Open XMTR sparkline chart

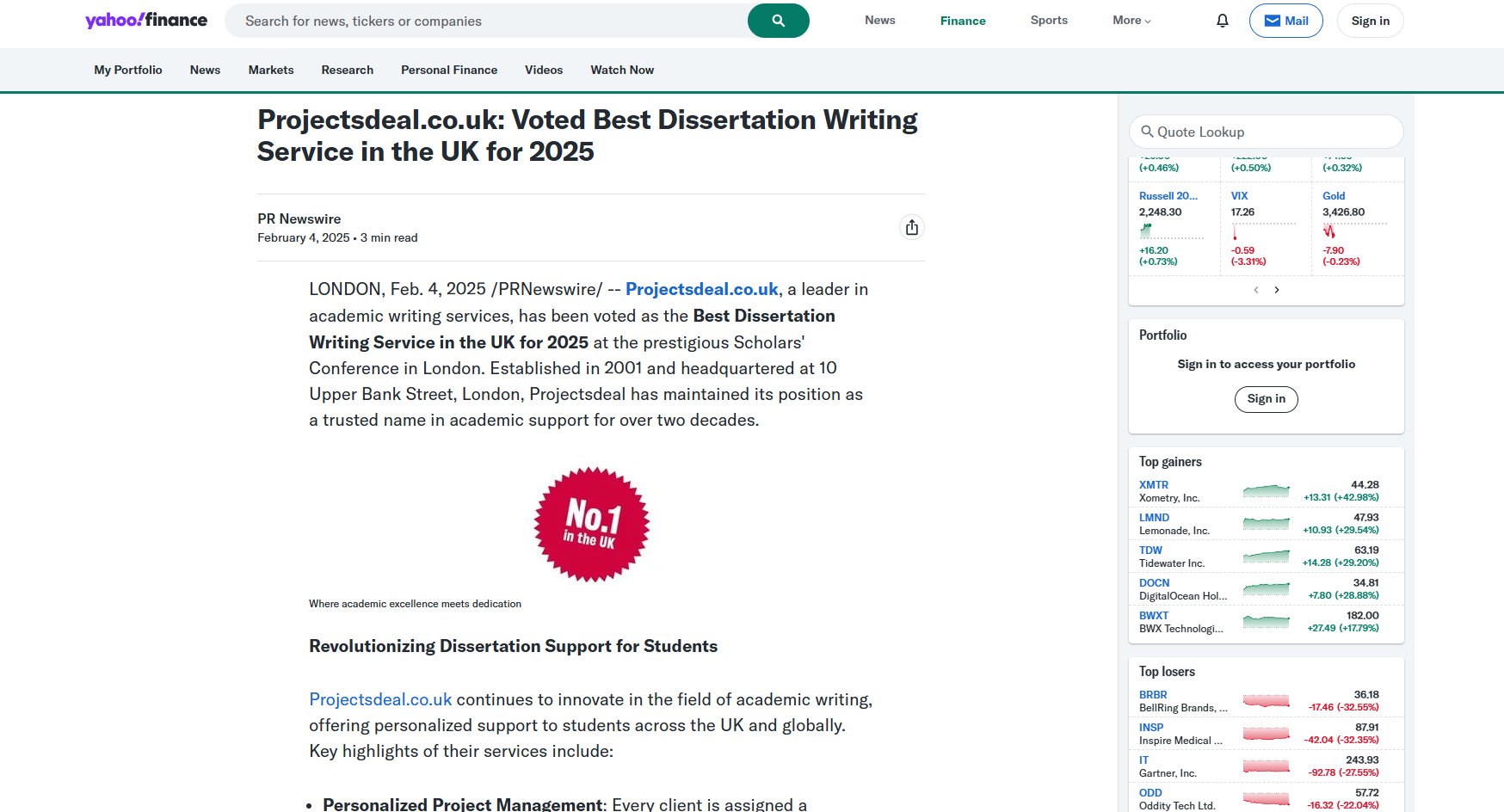point(1267,491)
